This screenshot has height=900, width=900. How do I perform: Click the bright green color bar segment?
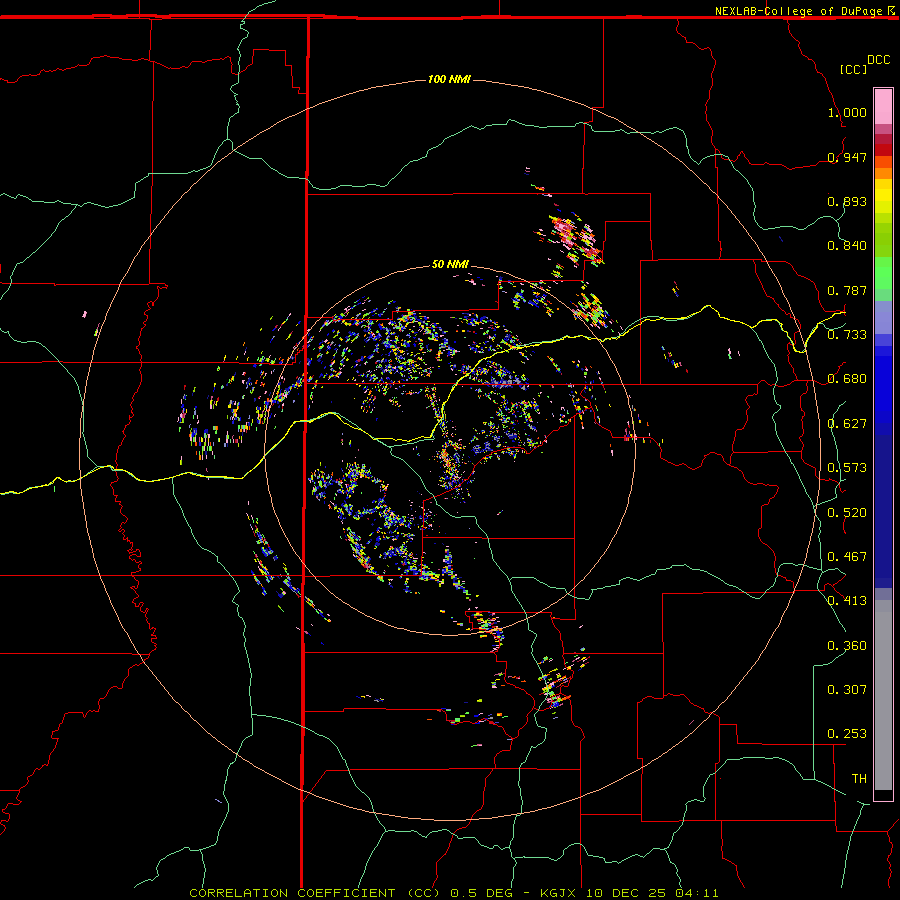coord(883,273)
